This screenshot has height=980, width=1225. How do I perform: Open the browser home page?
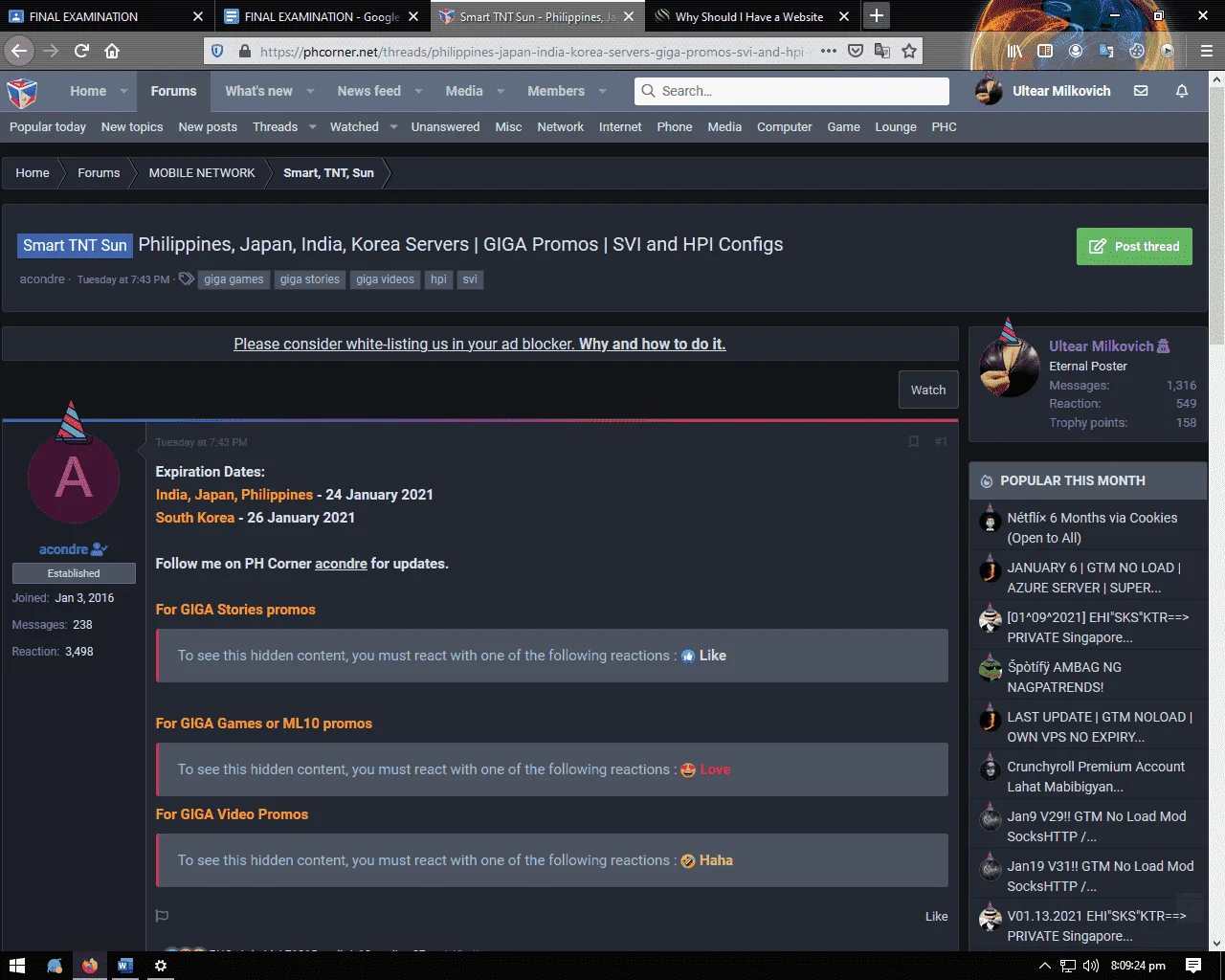click(112, 51)
